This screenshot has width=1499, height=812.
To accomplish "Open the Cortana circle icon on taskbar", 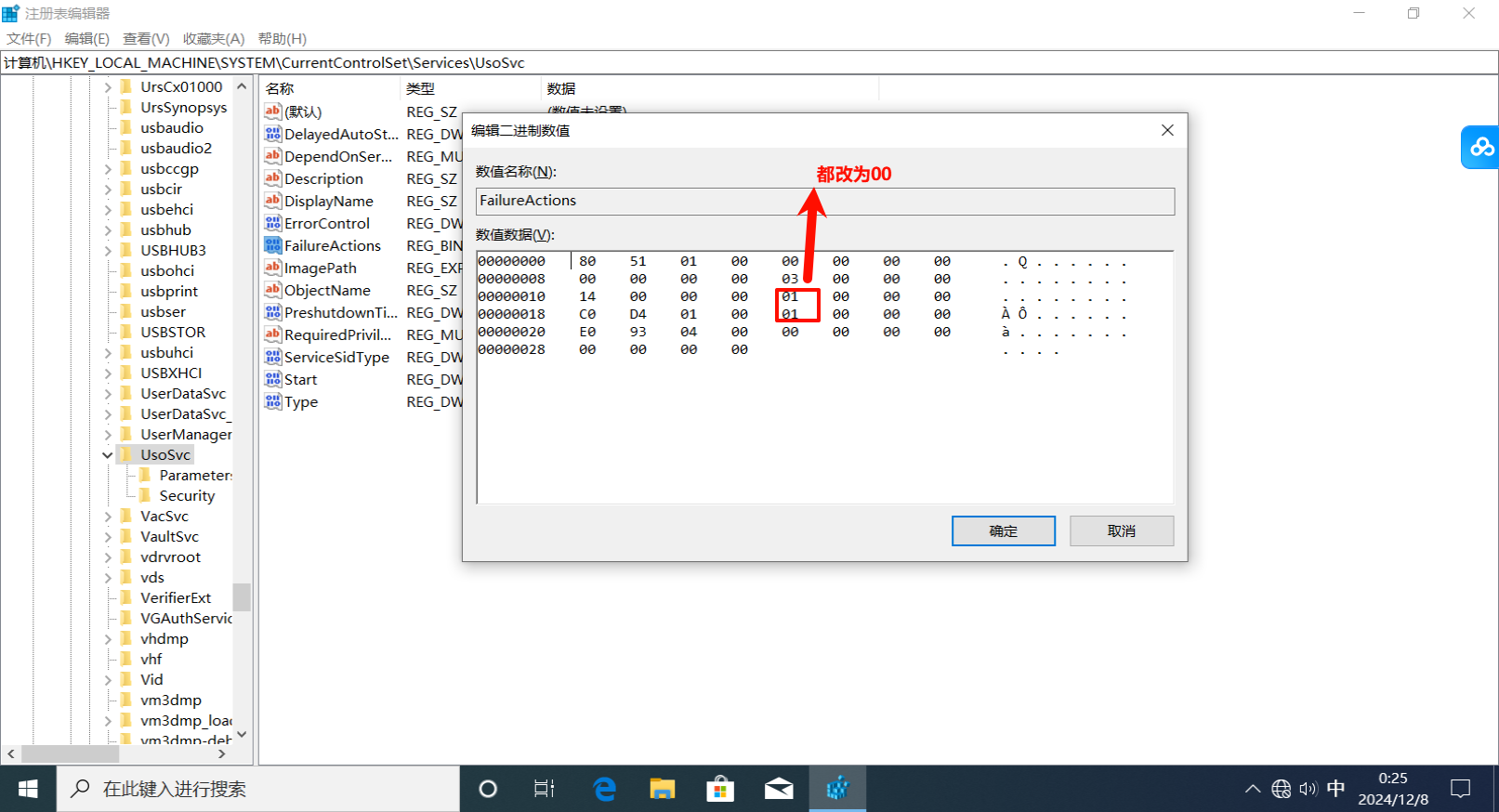I will [x=488, y=789].
